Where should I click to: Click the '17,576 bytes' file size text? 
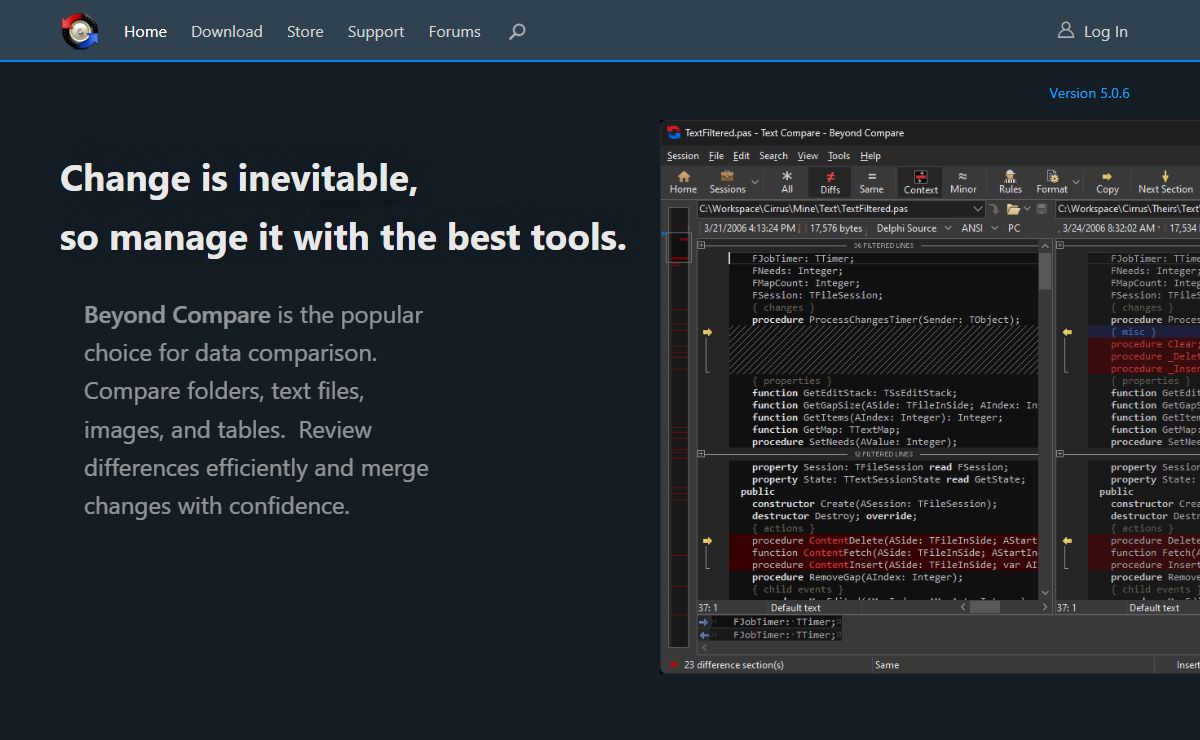836,228
